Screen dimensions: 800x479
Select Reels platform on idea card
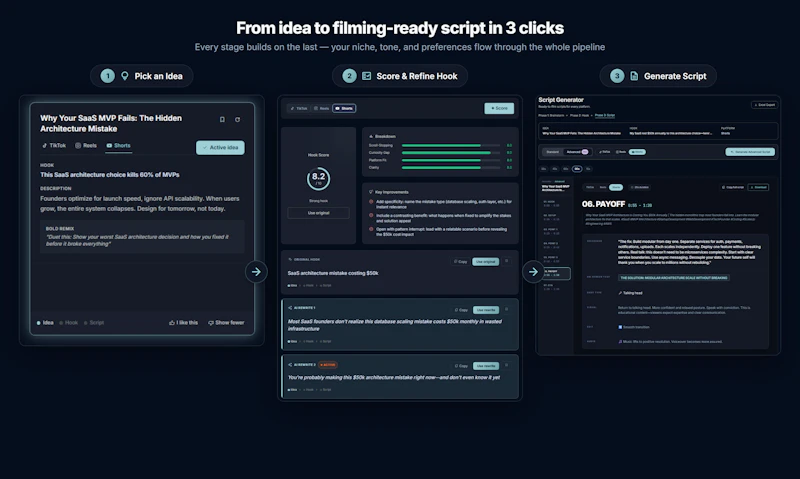86,145
